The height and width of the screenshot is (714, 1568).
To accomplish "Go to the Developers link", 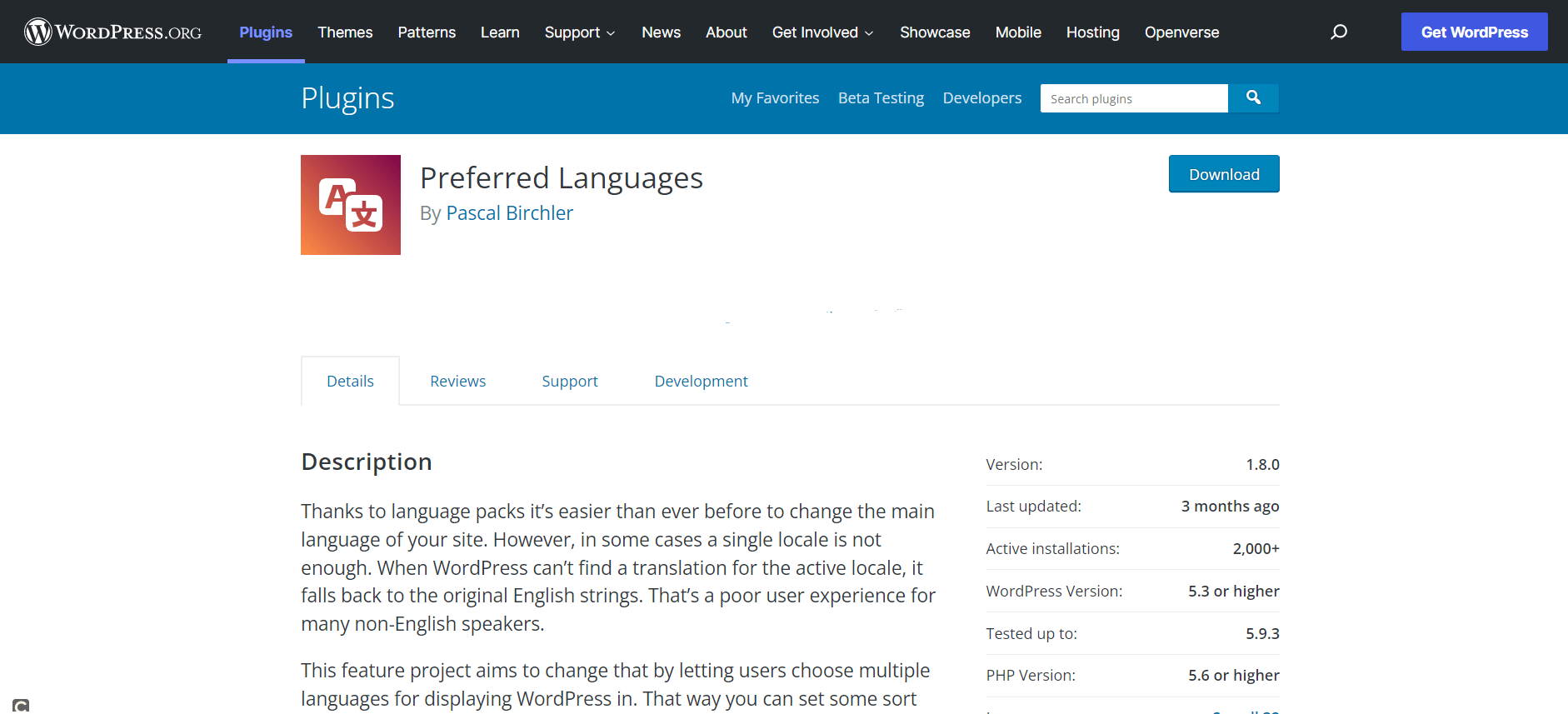I will 981,98.
